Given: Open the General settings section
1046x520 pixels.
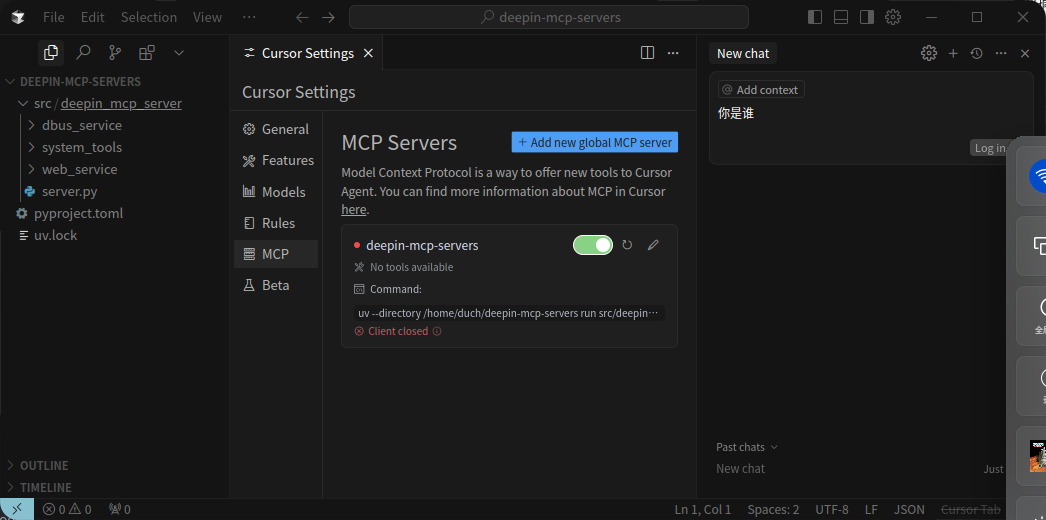Looking at the screenshot, I should [276, 129].
